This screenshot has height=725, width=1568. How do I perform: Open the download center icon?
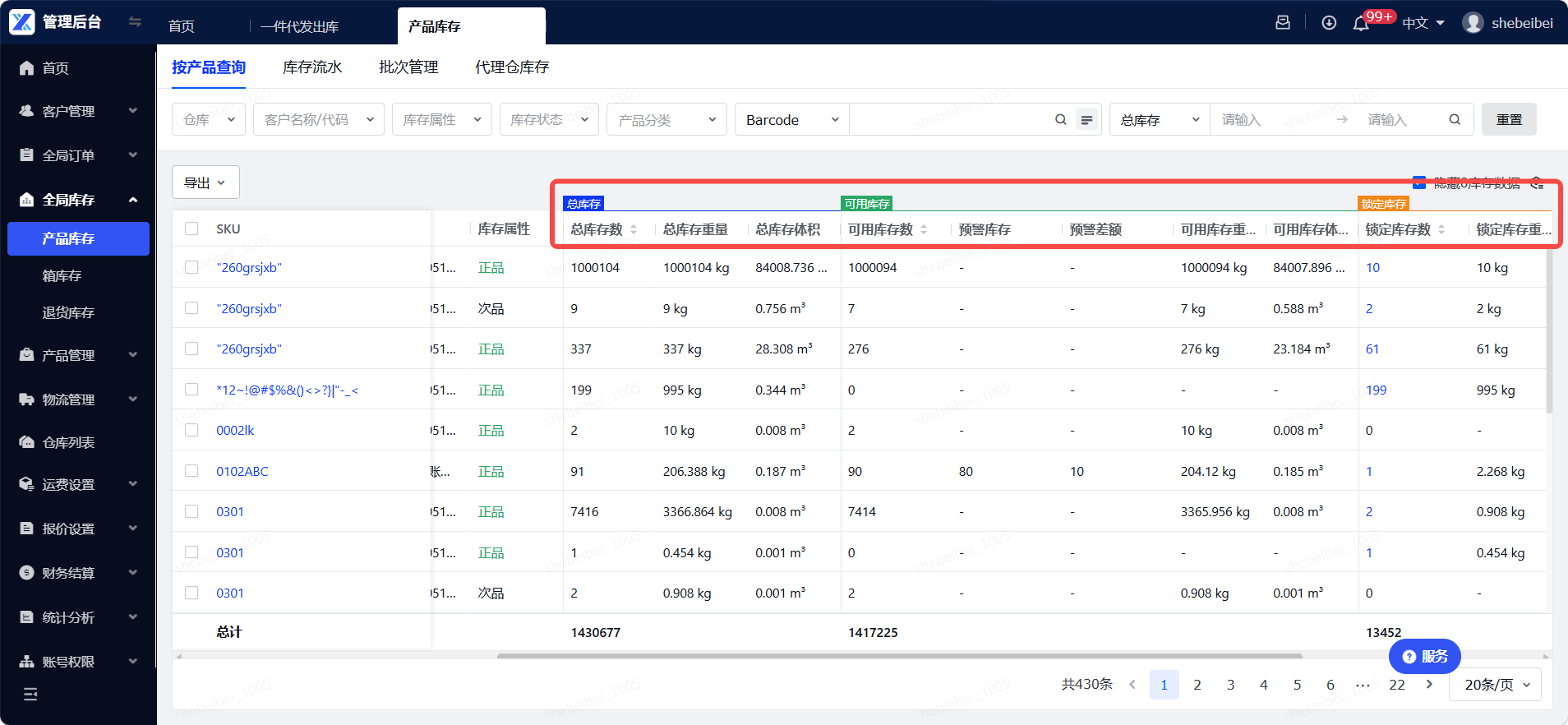1329,23
